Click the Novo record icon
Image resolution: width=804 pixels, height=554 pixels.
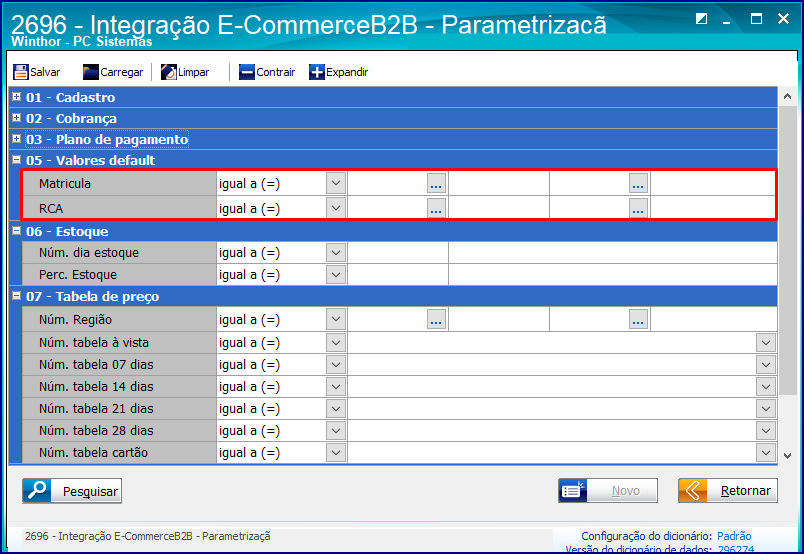click(x=573, y=490)
